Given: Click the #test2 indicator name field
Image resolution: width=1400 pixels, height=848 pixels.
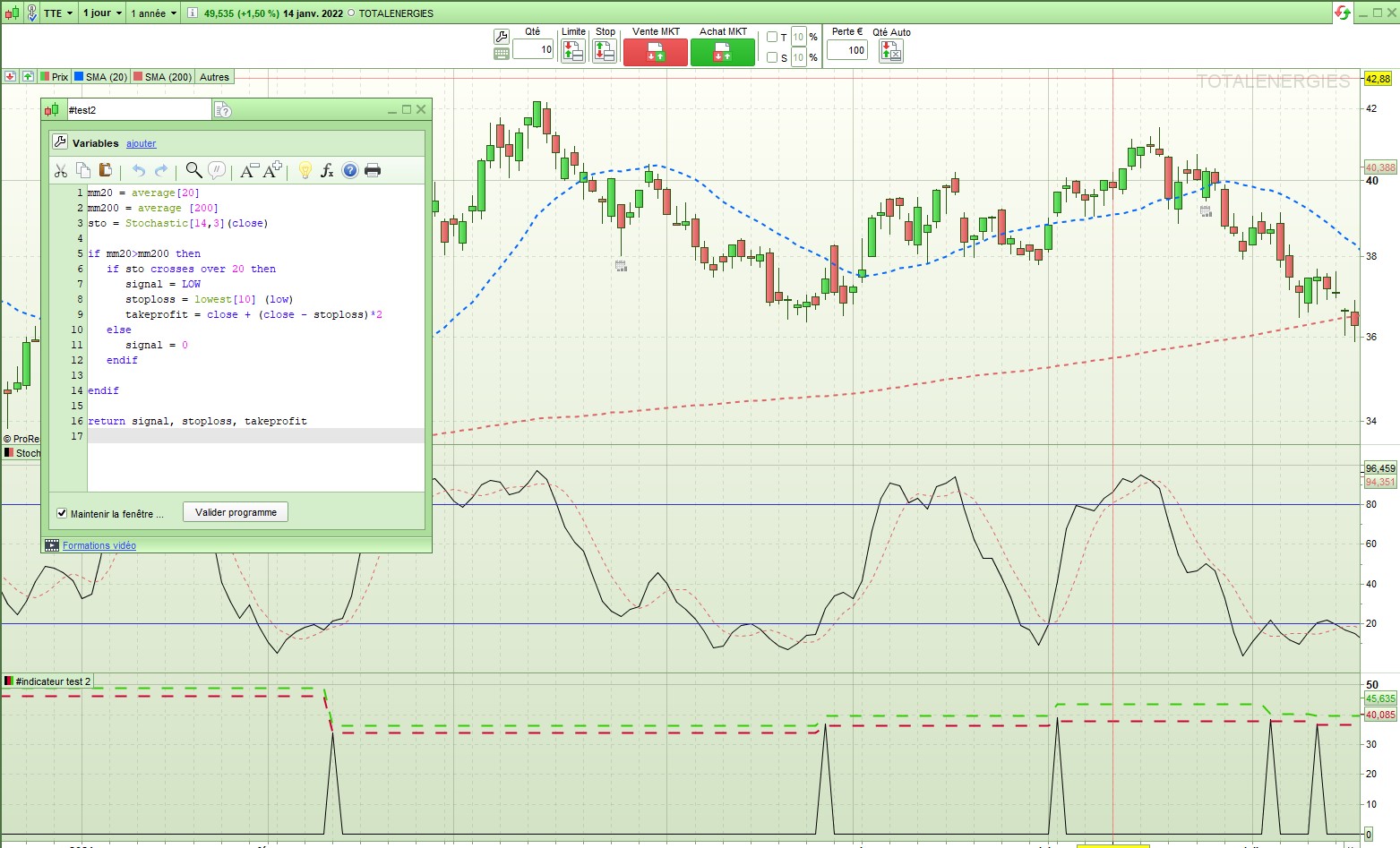Looking at the screenshot, I should pyautogui.click(x=138, y=110).
